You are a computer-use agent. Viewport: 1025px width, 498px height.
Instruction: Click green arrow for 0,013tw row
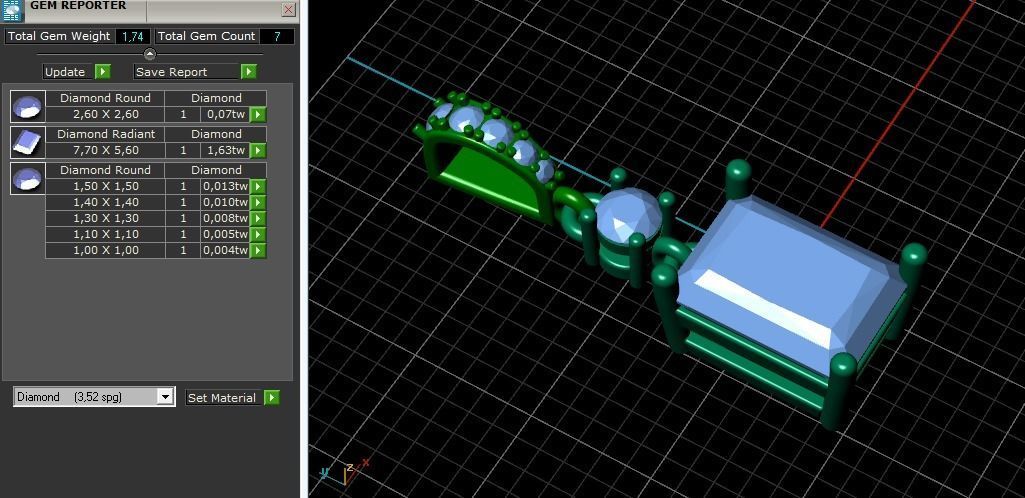[259, 186]
